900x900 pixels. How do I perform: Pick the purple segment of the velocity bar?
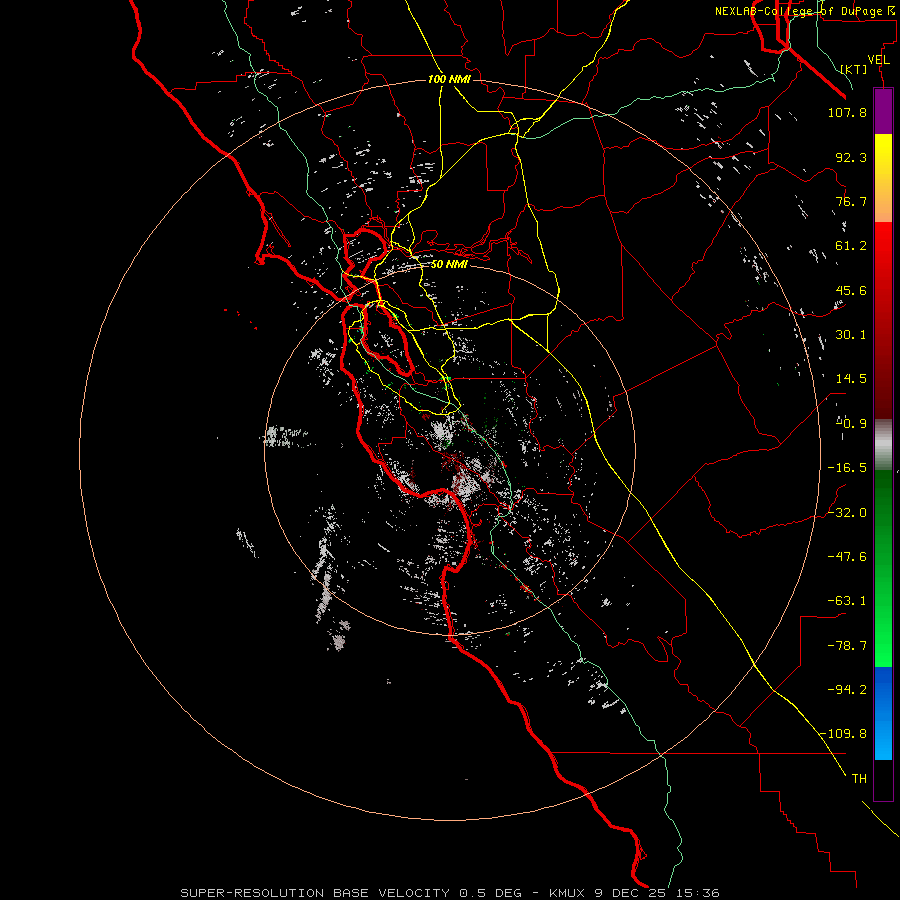point(883,111)
